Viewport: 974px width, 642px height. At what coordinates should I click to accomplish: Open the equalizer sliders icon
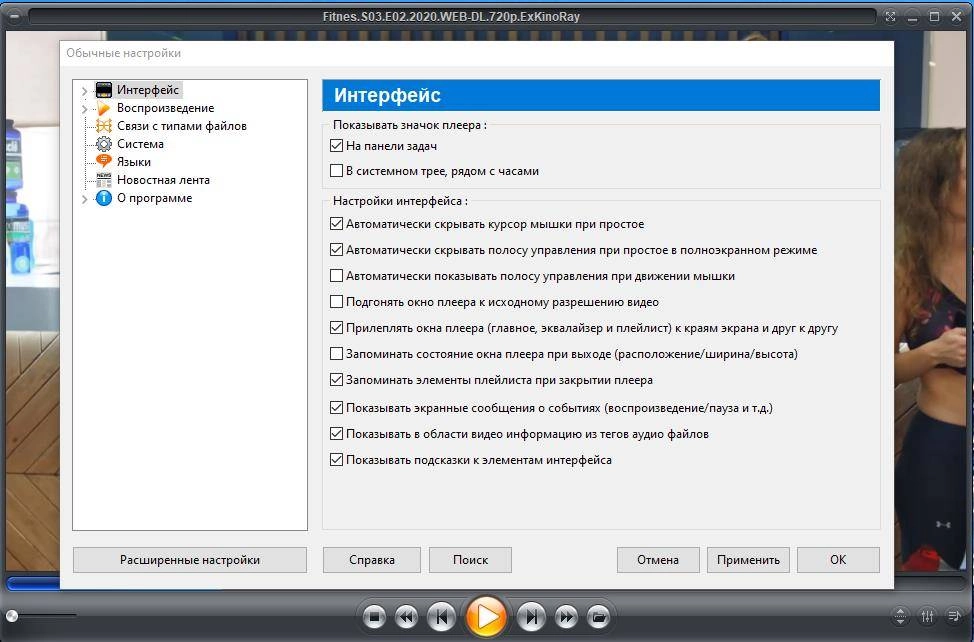(x=927, y=616)
